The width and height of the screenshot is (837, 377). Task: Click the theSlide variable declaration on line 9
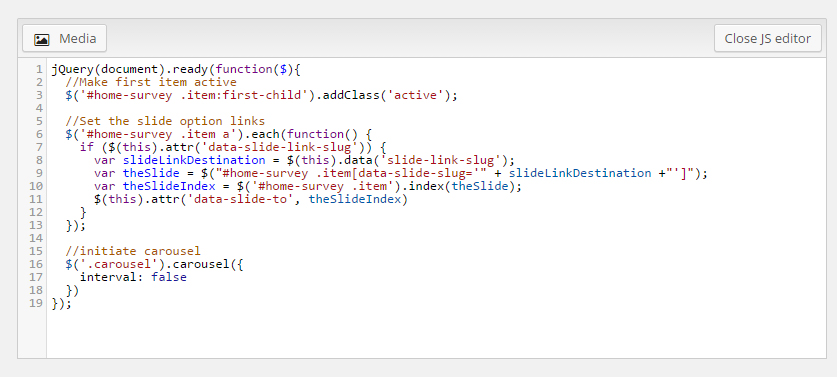click(x=151, y=174)
